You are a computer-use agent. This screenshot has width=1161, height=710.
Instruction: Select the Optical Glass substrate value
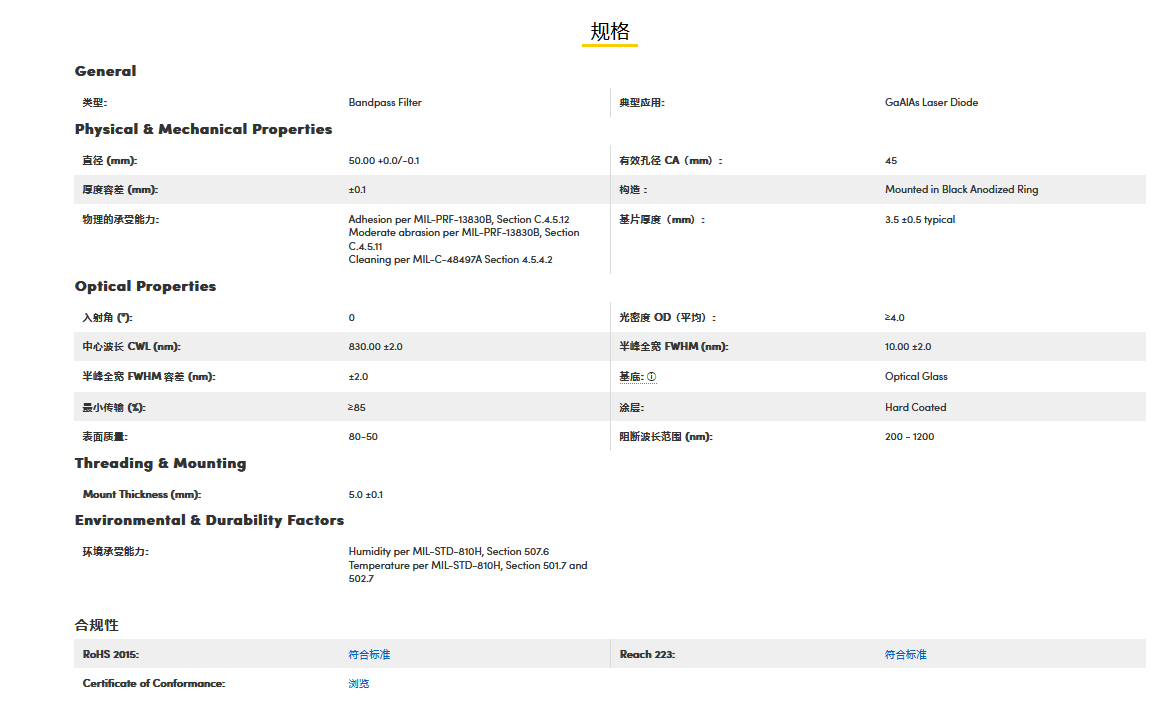916,377
